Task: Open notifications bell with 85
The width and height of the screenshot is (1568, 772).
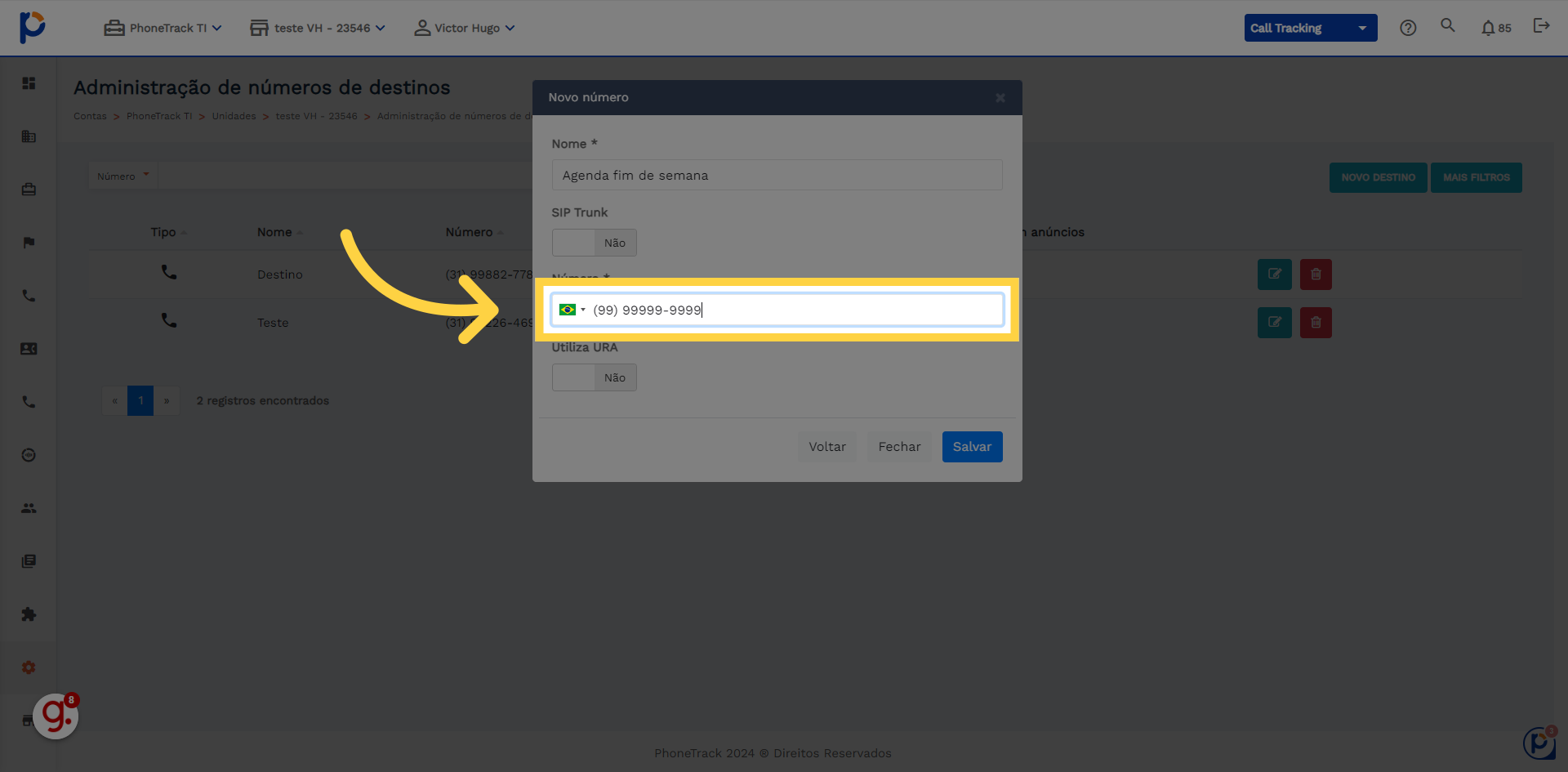Action: [x=1496, y=28]
